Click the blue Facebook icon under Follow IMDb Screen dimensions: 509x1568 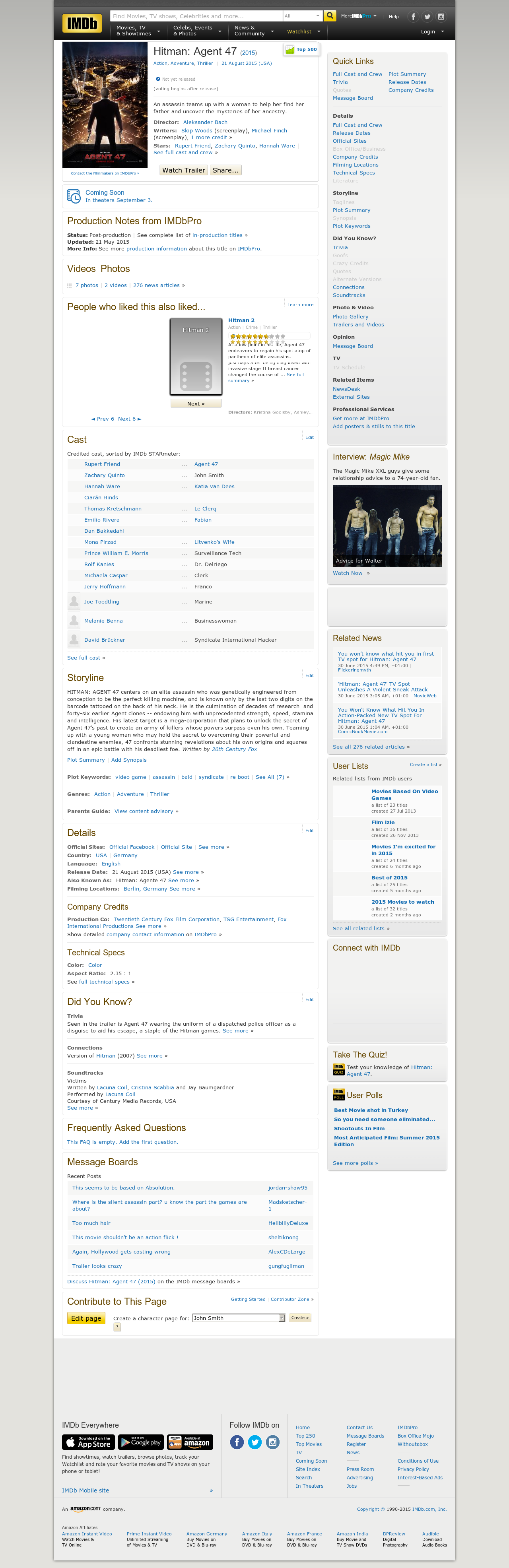[237, 1442]
